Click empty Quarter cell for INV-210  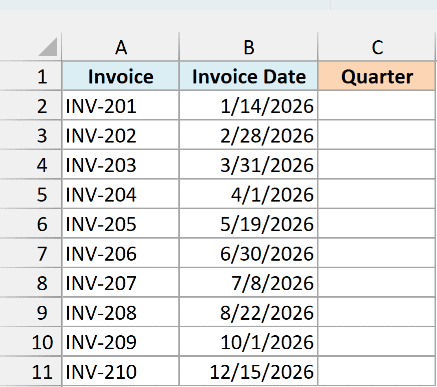click(377, 371)
